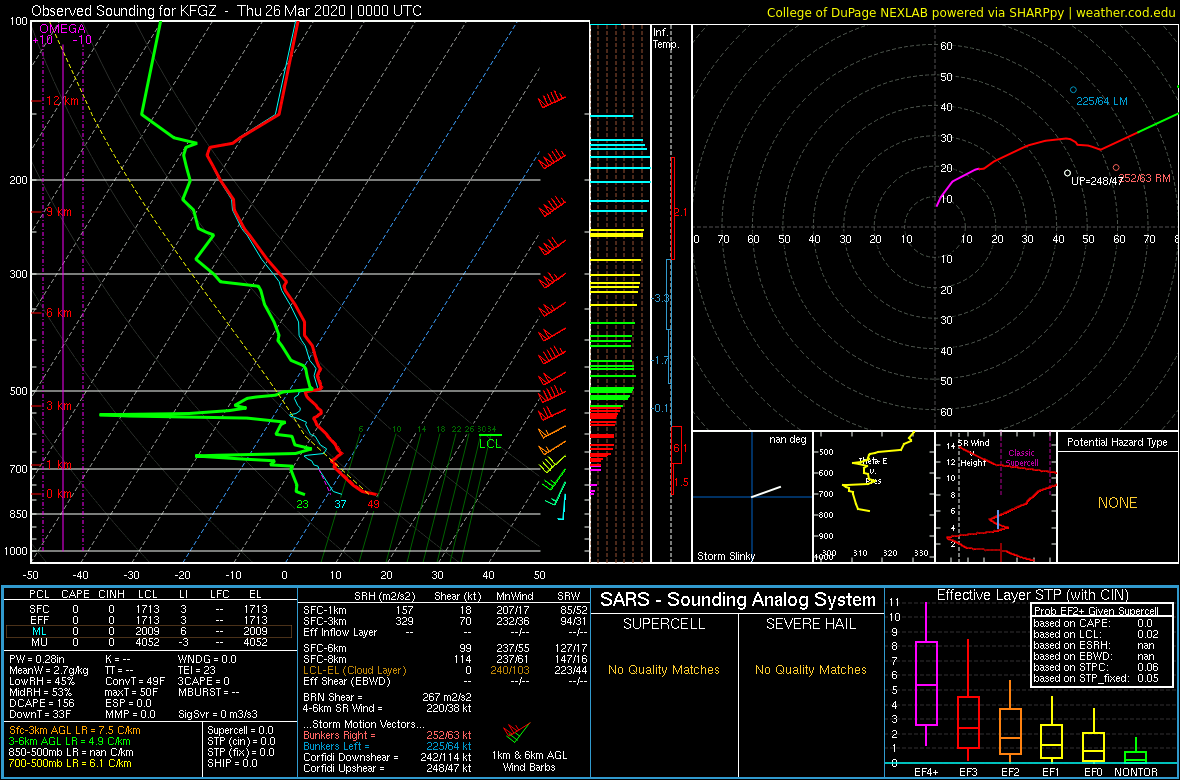Click the '225/64 LM' hodograph label
Image resolution: width=1180 pixels, height=780 pixels.
1102,101
